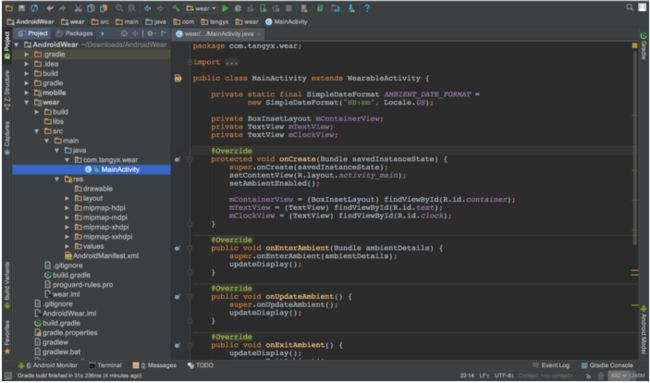Image resolution: width=650 pixels, height=383 pixels.
Task: Click the Debug app bug icon
Action: click(238, 8)
